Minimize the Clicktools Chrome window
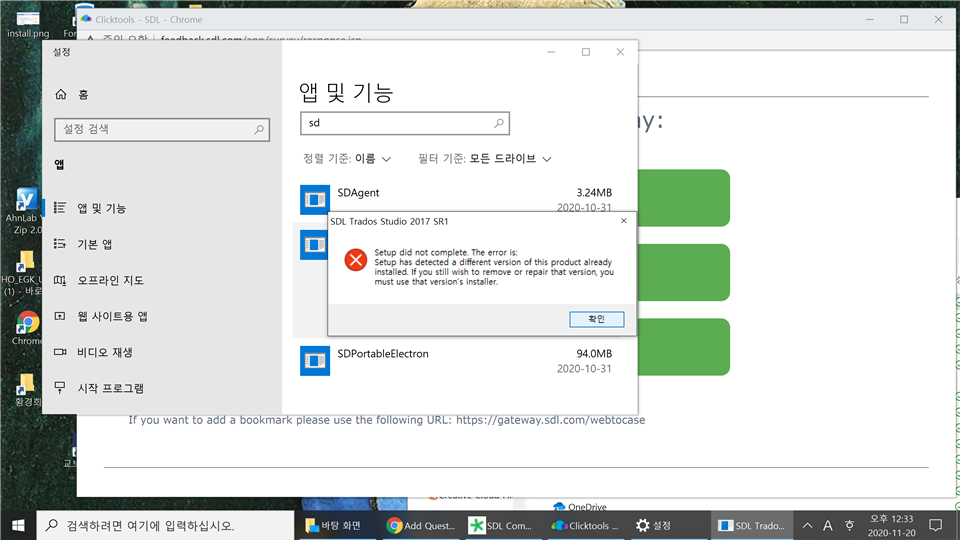960x540 pixels. (869, 20)
